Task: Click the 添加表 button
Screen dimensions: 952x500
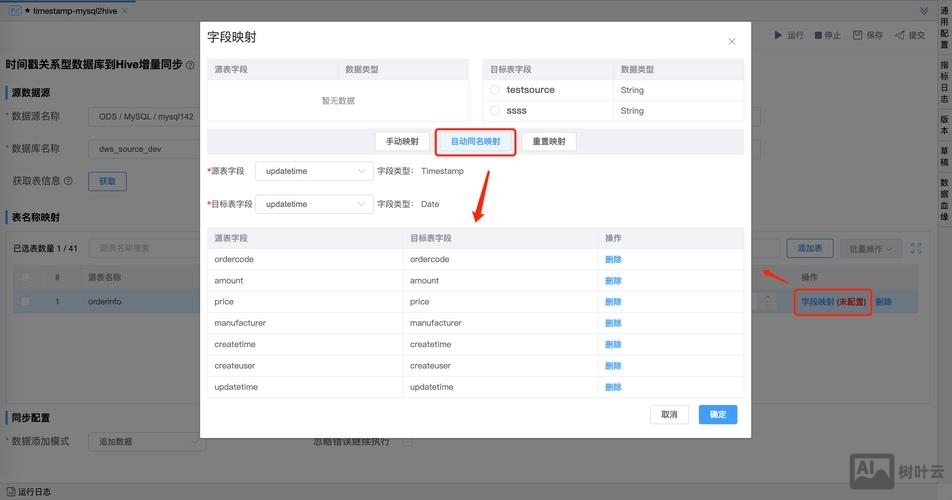Action: (810, 248)
